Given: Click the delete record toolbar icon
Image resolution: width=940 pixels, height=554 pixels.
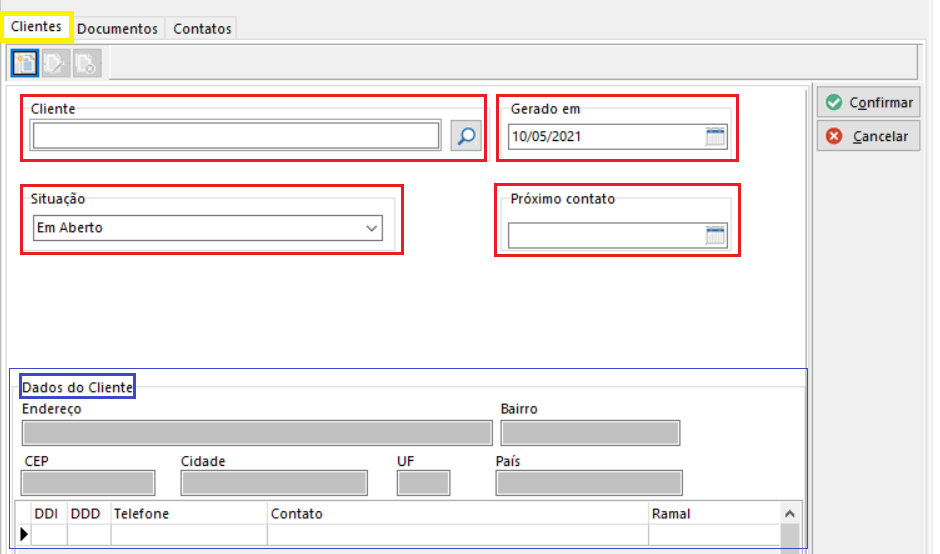Looking at the screenshot, I should pyautogui.click(x=87, y=63).
